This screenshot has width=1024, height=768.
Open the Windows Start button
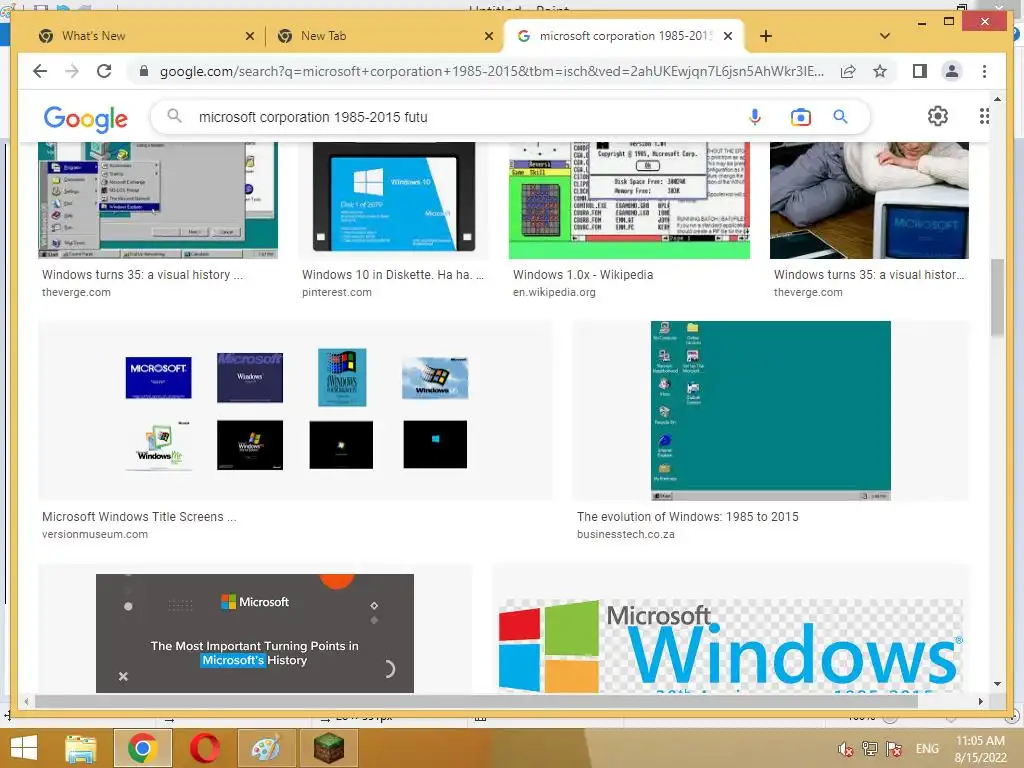24,748
